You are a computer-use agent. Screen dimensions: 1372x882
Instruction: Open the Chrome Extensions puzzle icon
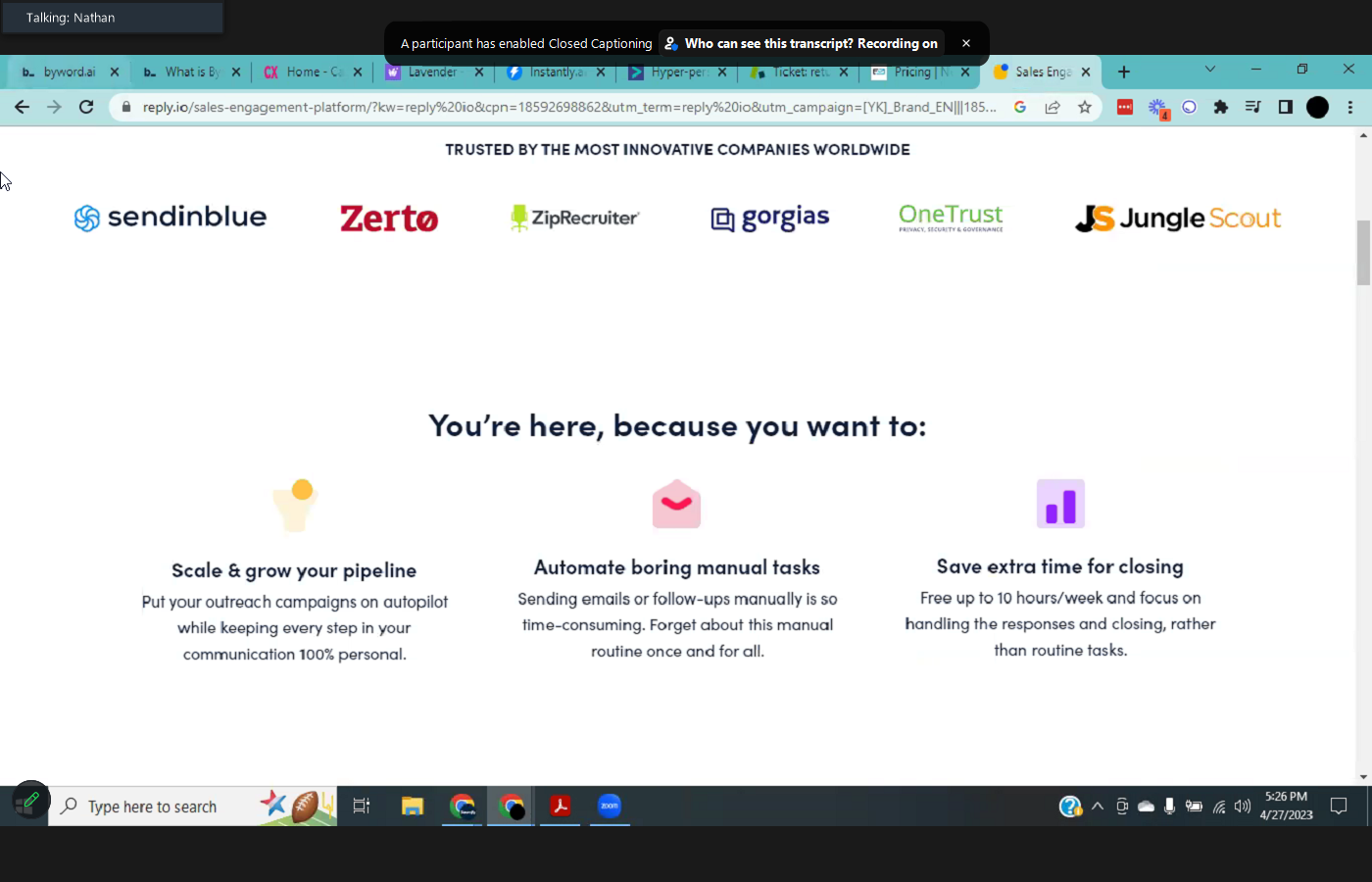(x=1220, y=108)
